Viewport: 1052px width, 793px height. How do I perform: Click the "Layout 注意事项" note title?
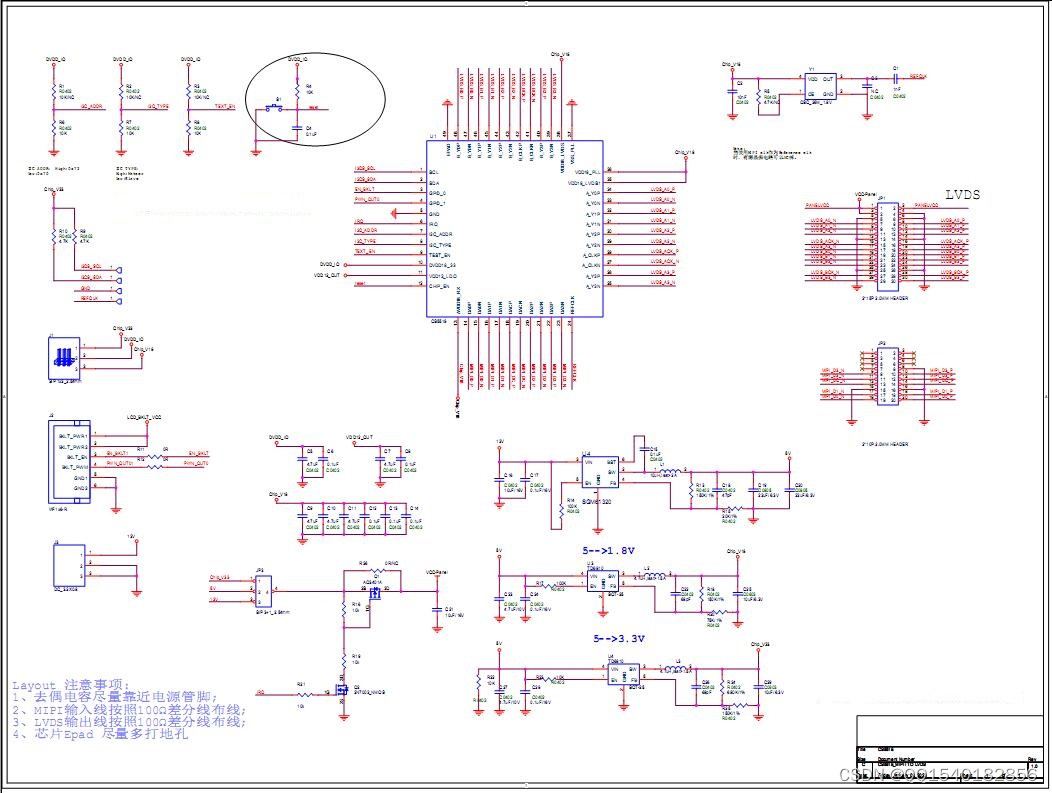(70, 685)
